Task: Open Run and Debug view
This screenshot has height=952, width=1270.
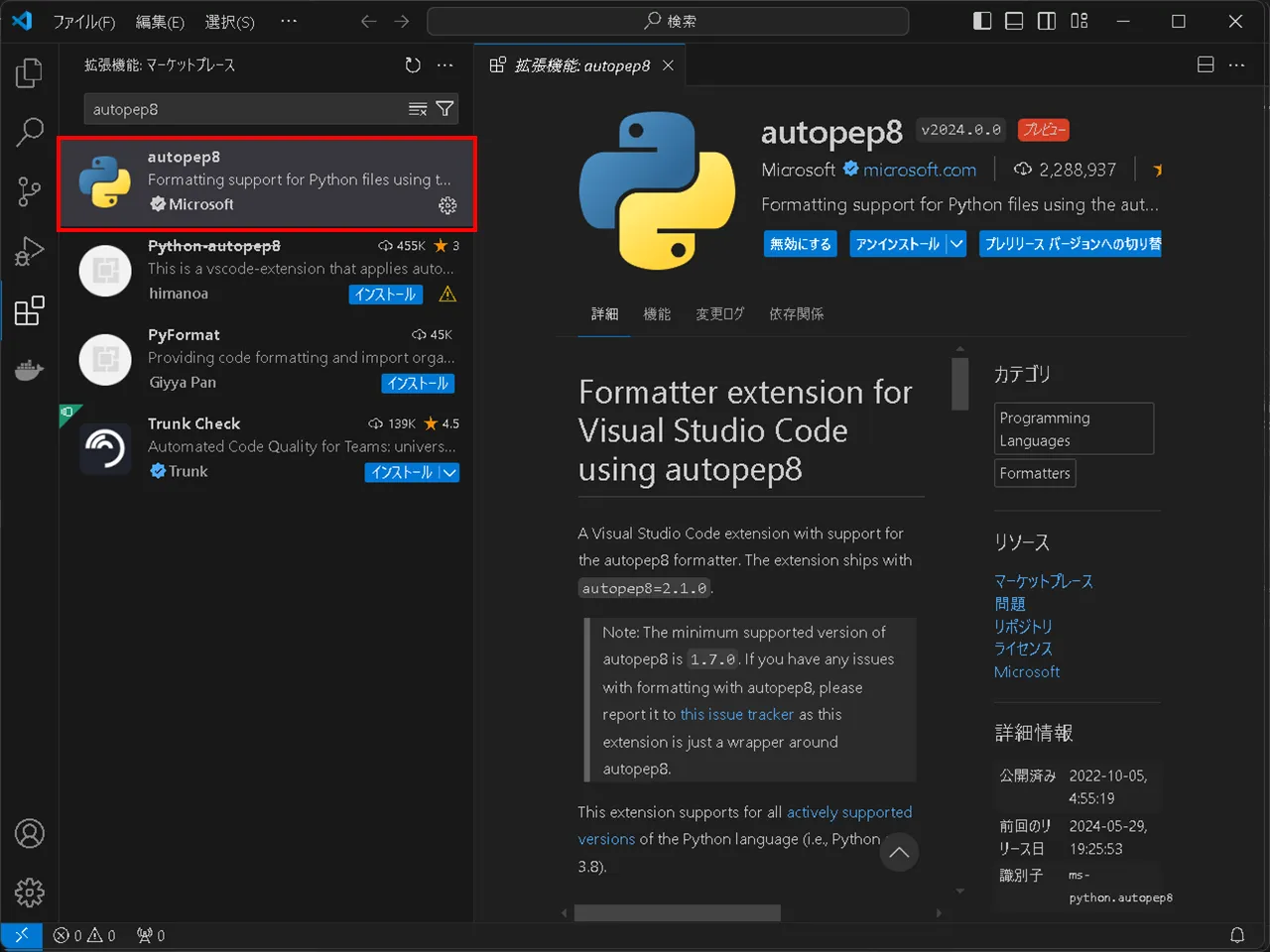Action: tap(30, 251)
